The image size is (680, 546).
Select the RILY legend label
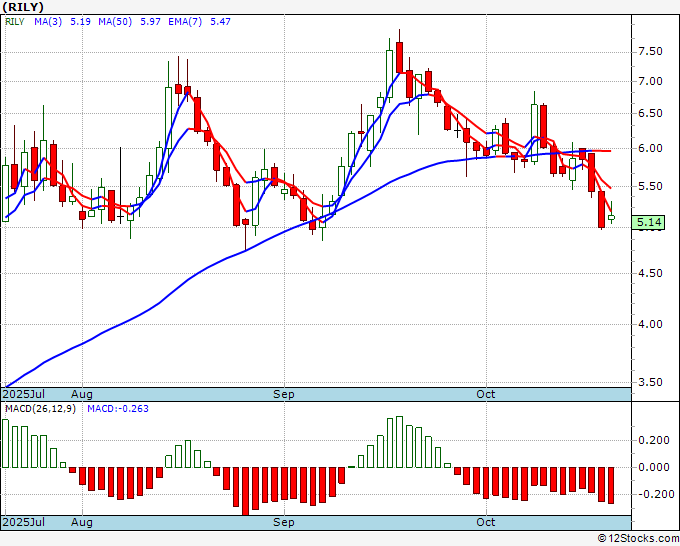coord(15,22)
